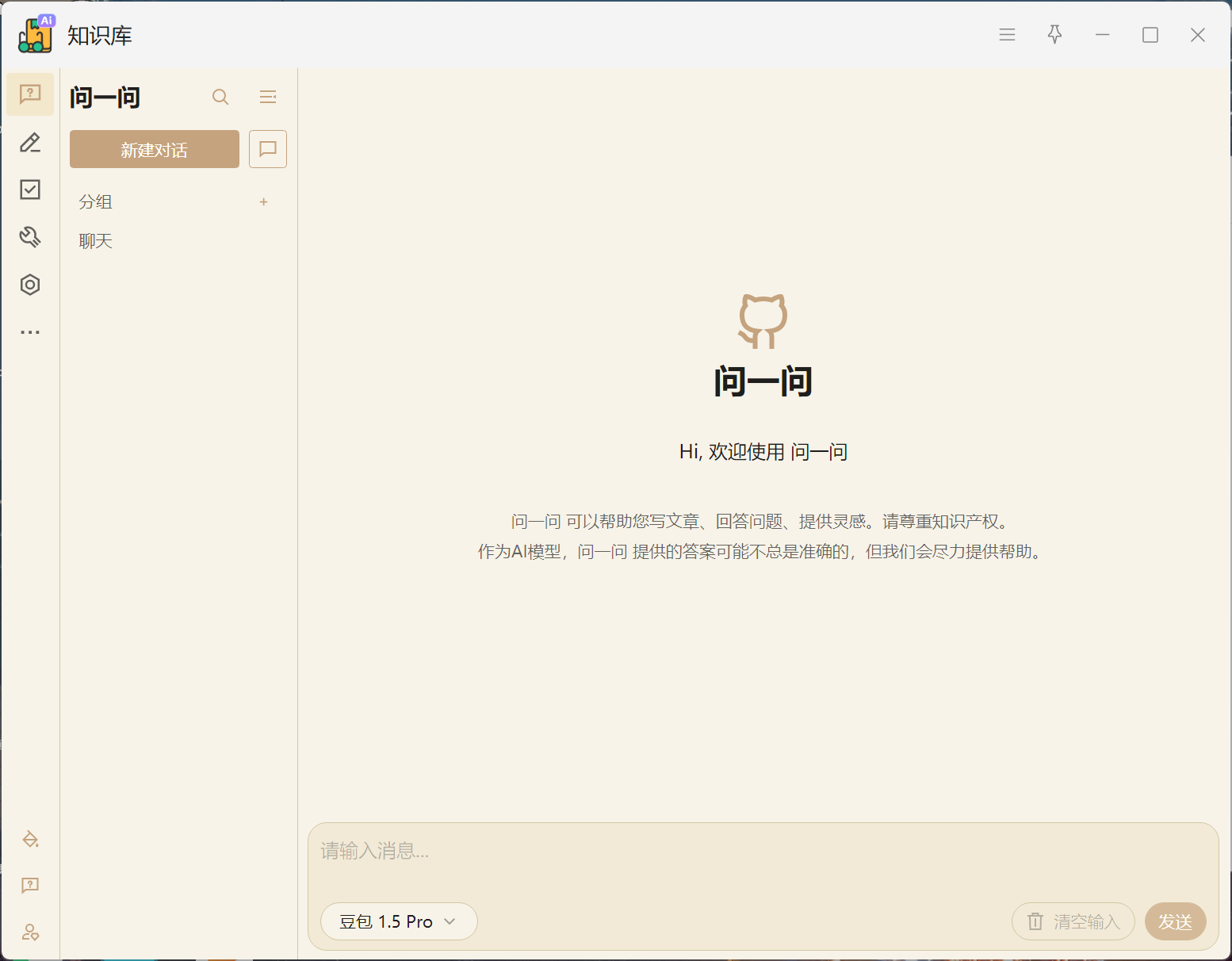Pin the window with the pin icon
The image size is (1232, 961).
coord(1054,34)
